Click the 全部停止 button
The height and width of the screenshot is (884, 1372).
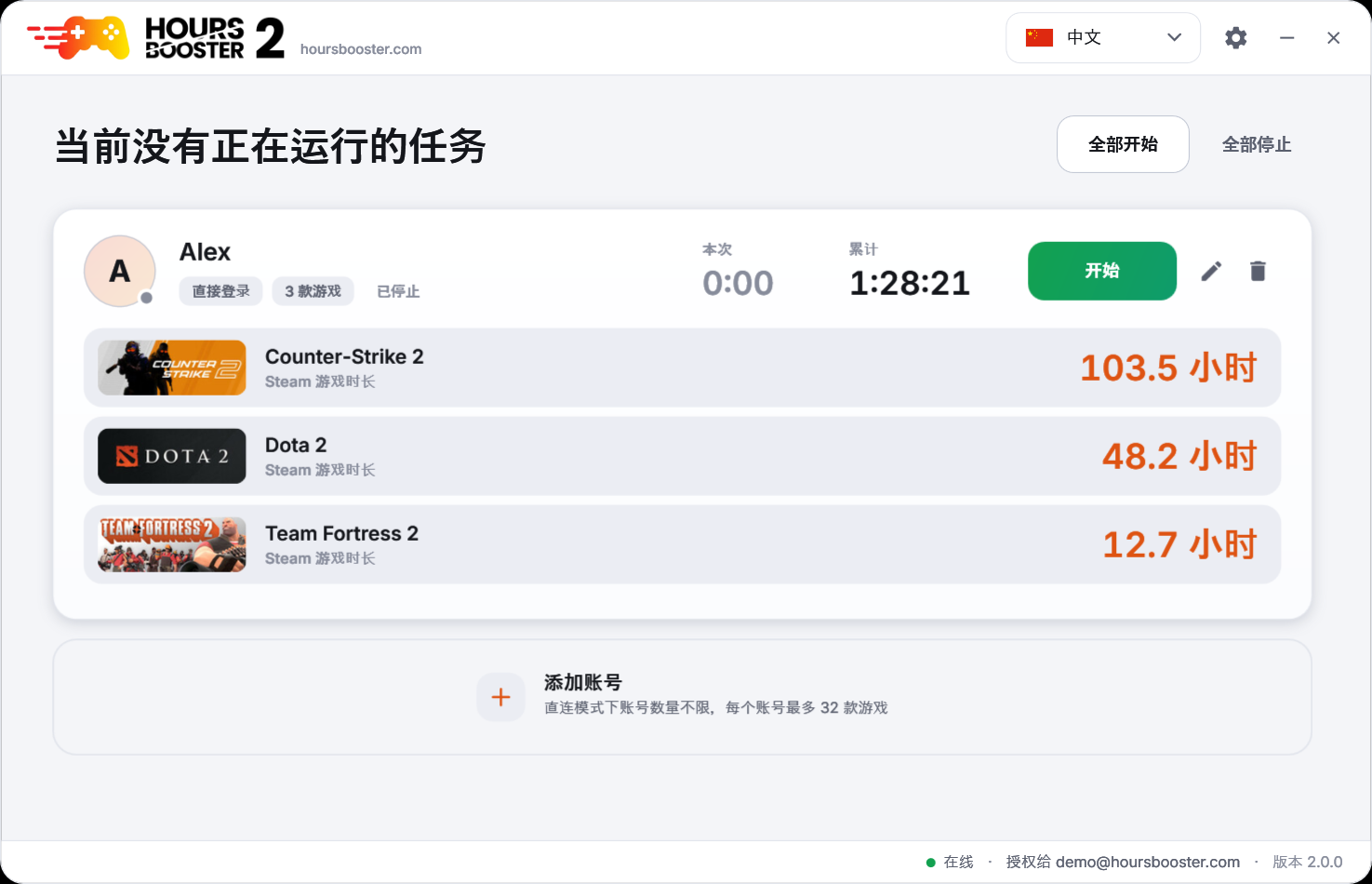click(x=1257, y=144)
